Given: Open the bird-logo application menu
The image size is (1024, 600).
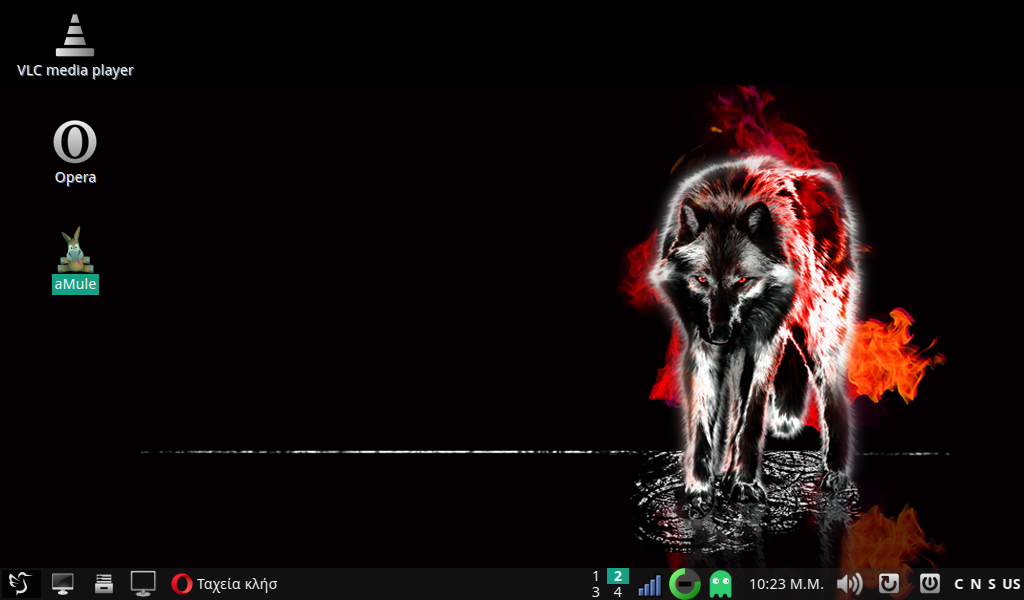Looking at the screenshot, I should 20,583.
